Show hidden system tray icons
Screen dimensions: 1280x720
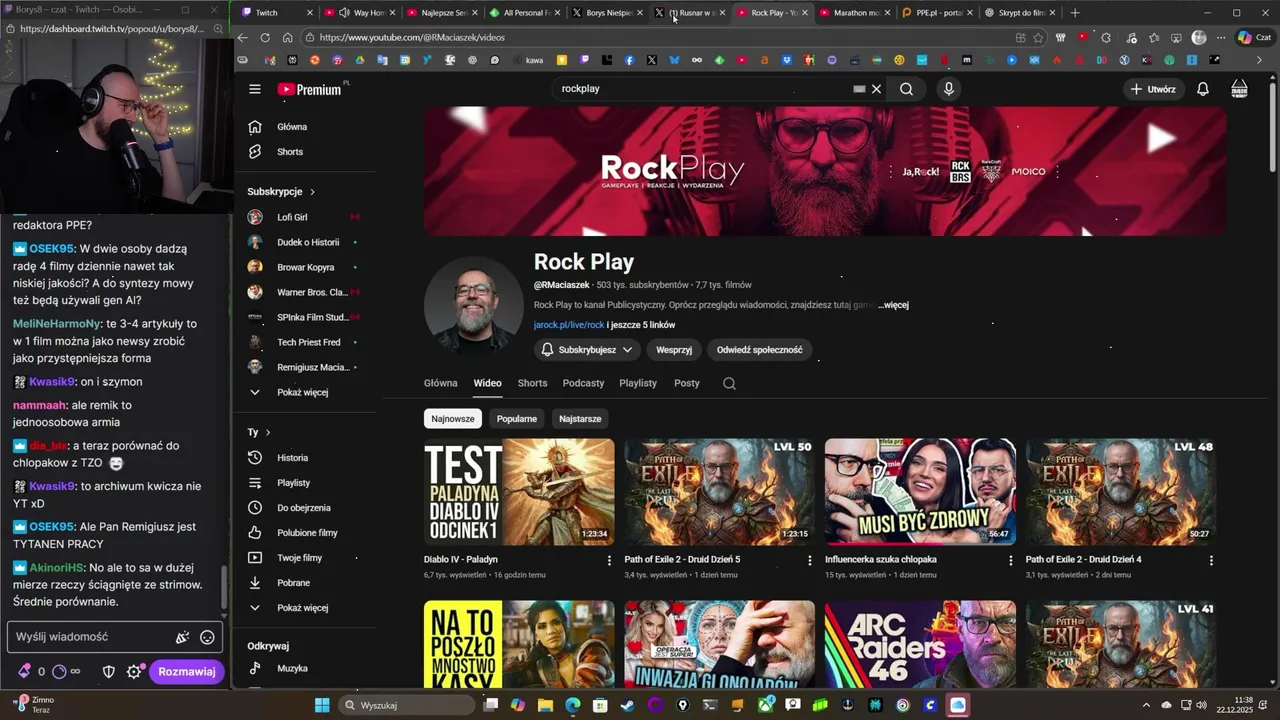pyautogui.click(x=1146, y=705)
